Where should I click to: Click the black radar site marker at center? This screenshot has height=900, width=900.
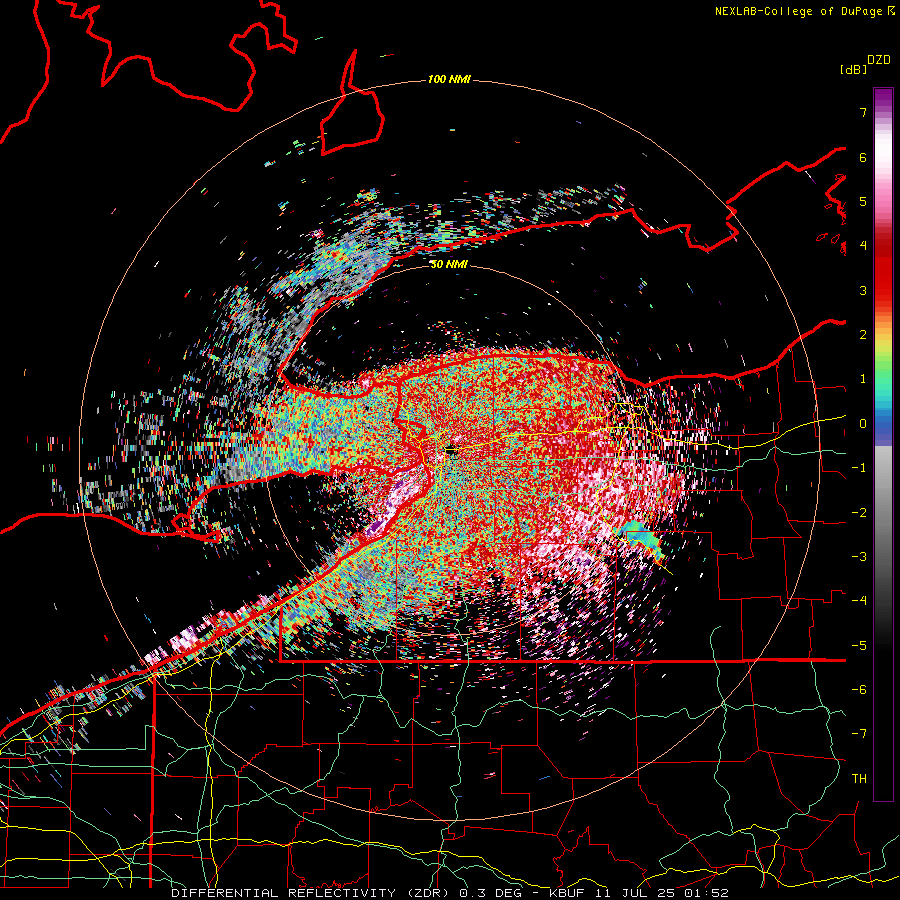tap(451, 451)
